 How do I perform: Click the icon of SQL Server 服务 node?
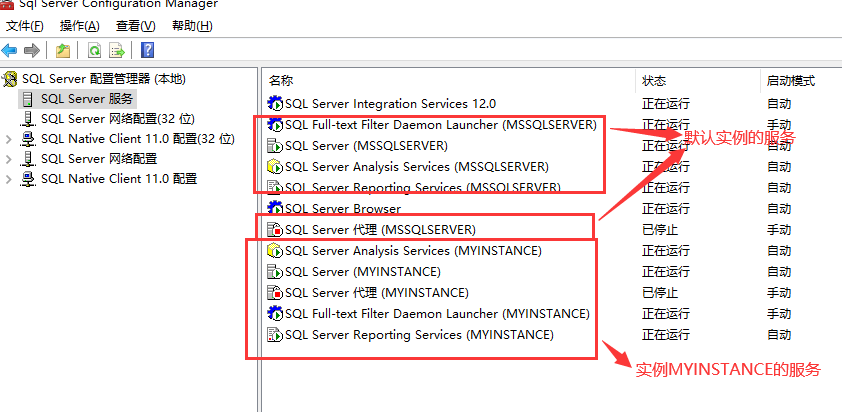click(28, 99)
